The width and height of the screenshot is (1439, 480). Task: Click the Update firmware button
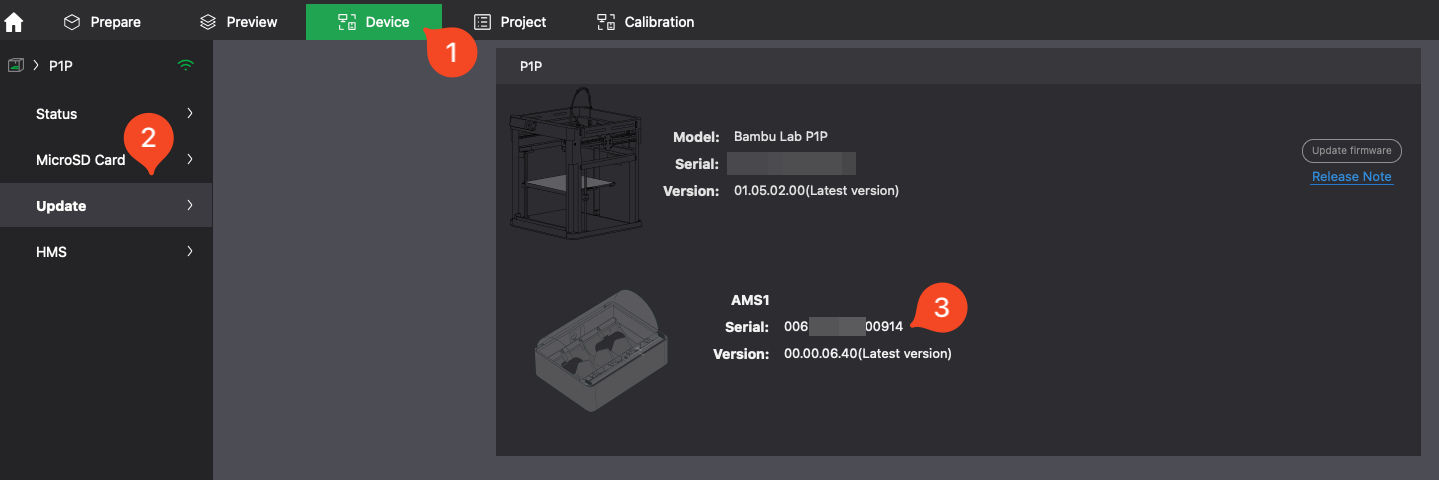point(1351,151)
